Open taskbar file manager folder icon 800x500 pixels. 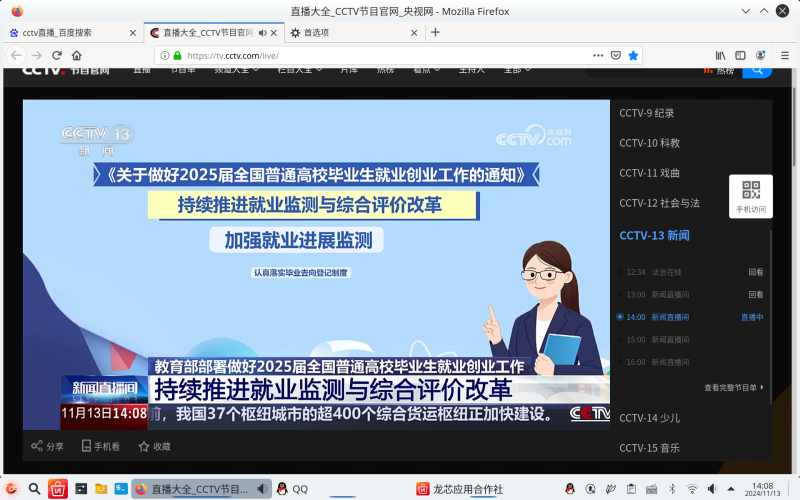[x=101, y=489]
